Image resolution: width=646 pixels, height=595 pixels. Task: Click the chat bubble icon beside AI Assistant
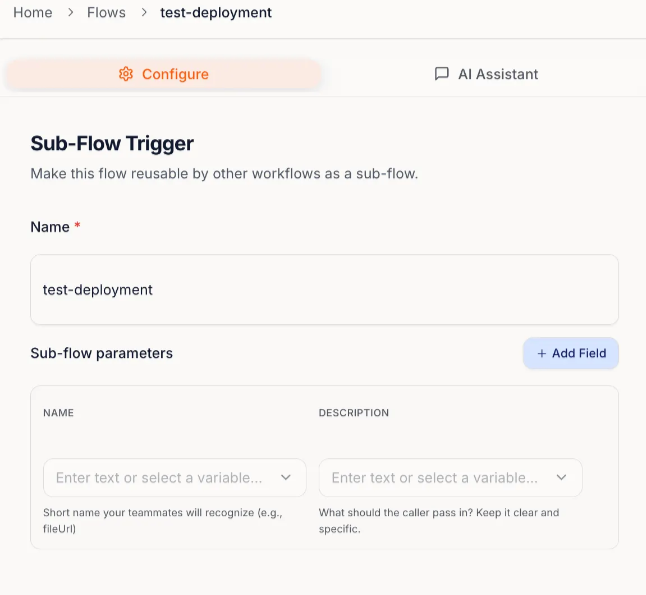click(441, 74)
